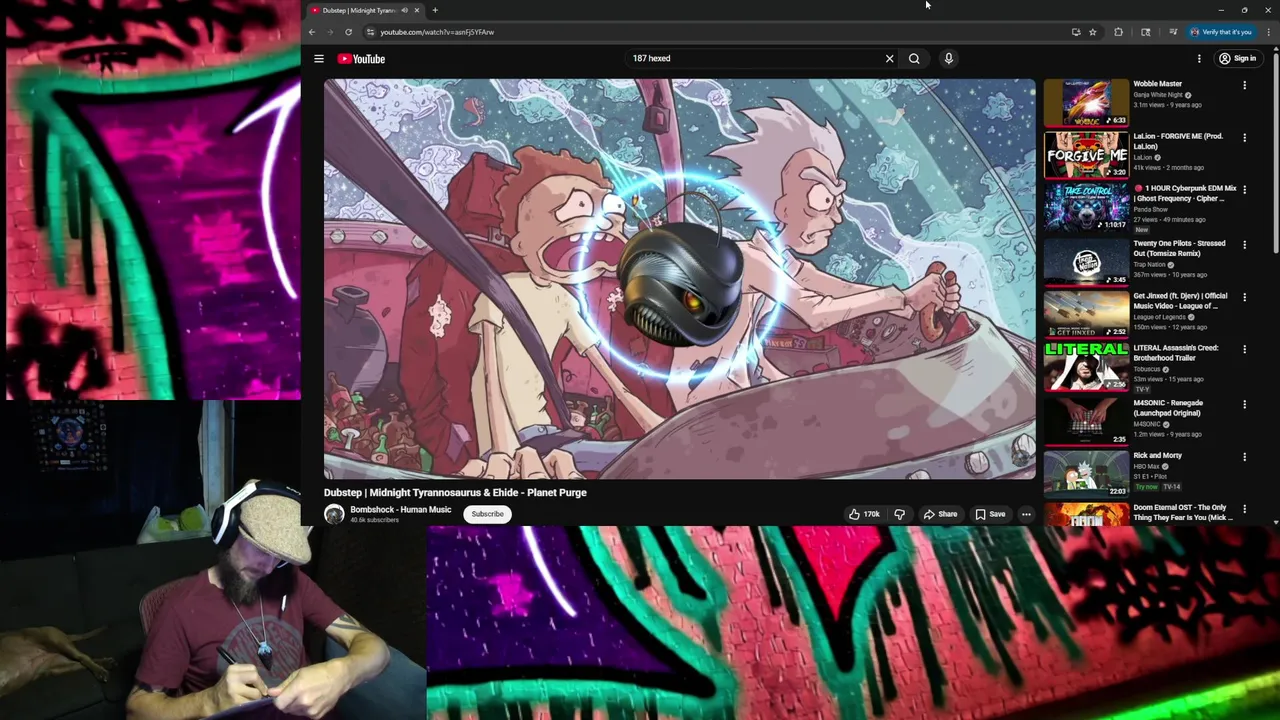Click the YouTube logo home link

pyautogui.click(x=361, y=59)
